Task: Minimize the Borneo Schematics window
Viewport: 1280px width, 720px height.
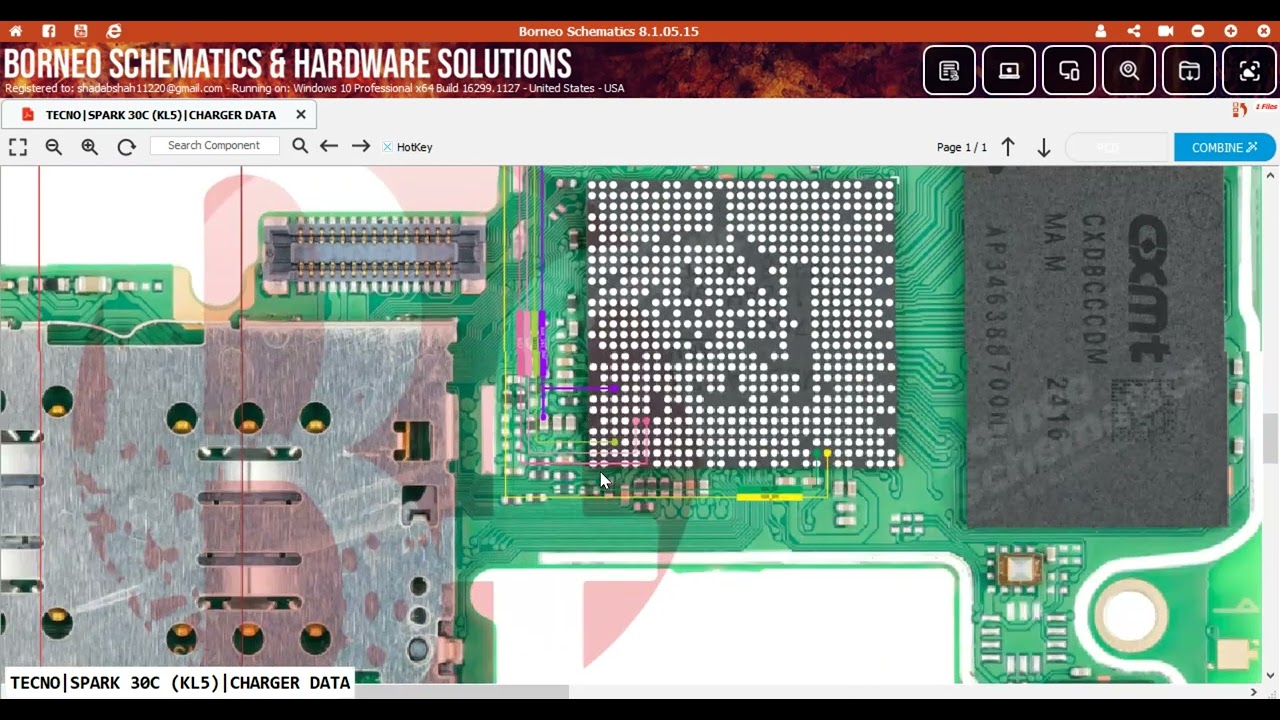Action: 1198,31
